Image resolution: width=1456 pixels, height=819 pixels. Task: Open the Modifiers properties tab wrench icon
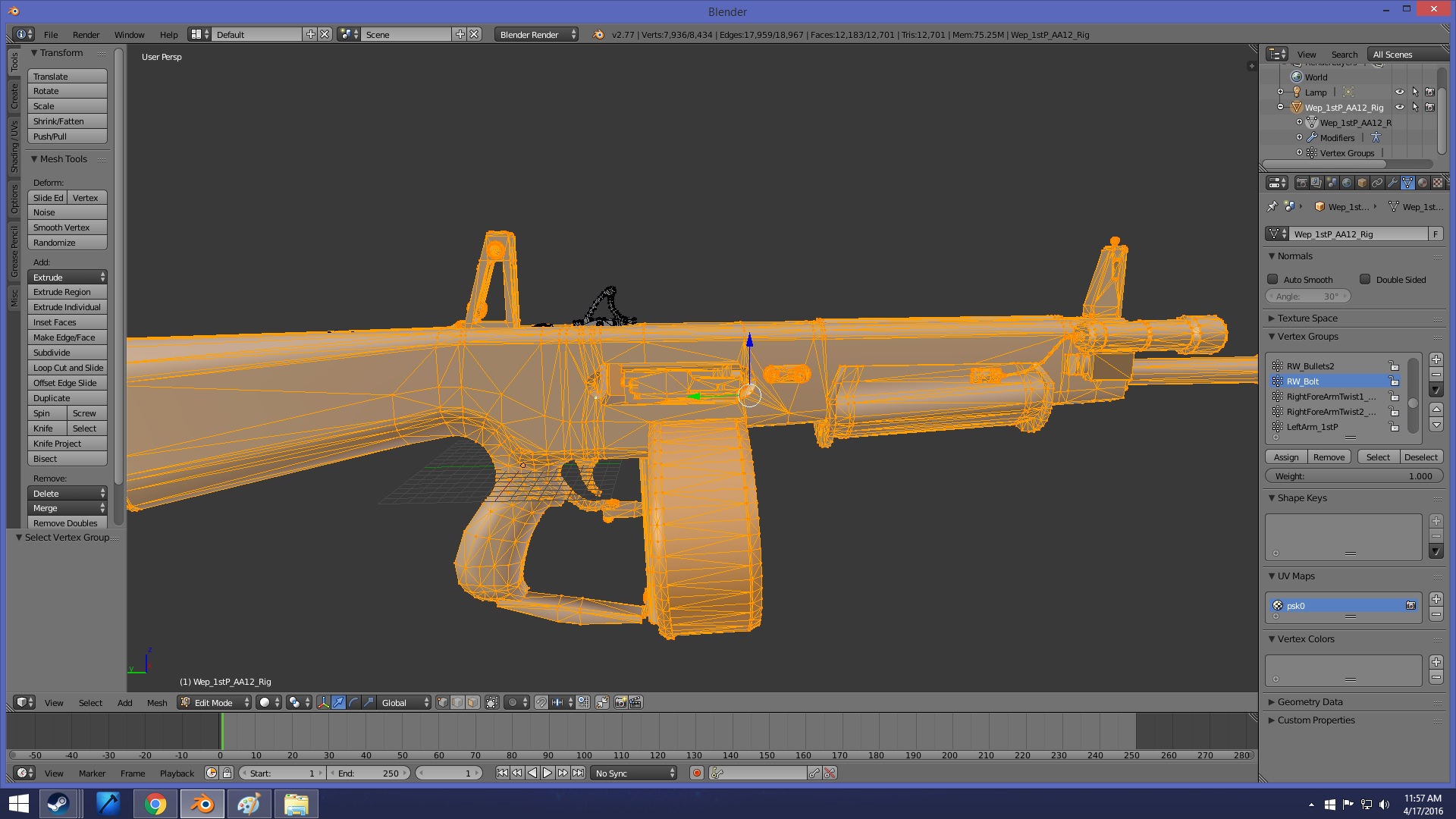(1392, 183)
